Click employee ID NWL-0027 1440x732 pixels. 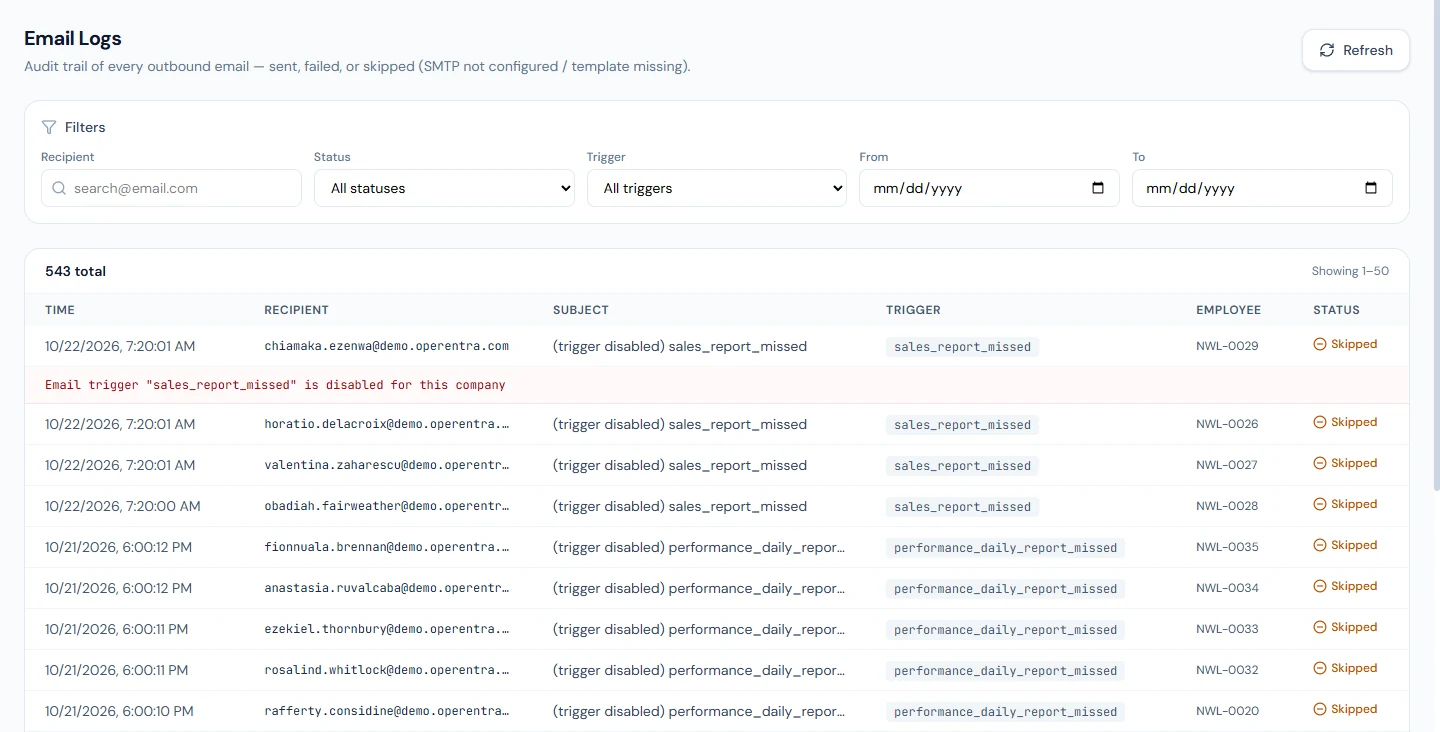[1227, 465]
